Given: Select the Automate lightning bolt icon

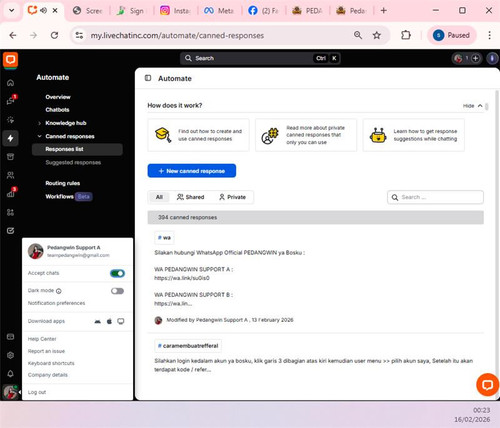Looking at the screenshot, I should coord(10,138).
